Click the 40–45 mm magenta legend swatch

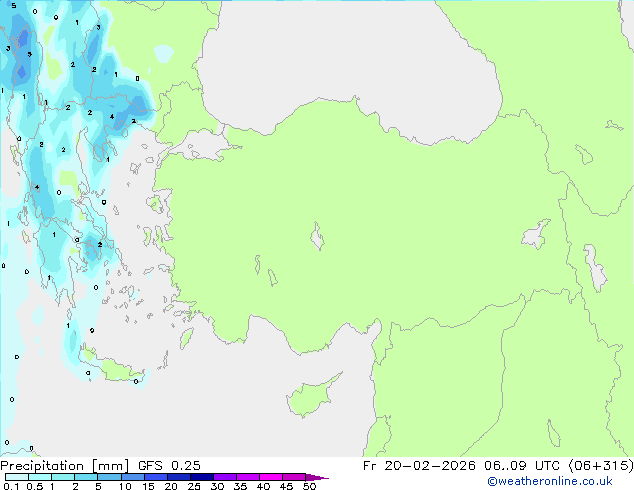tap(271, 477)
